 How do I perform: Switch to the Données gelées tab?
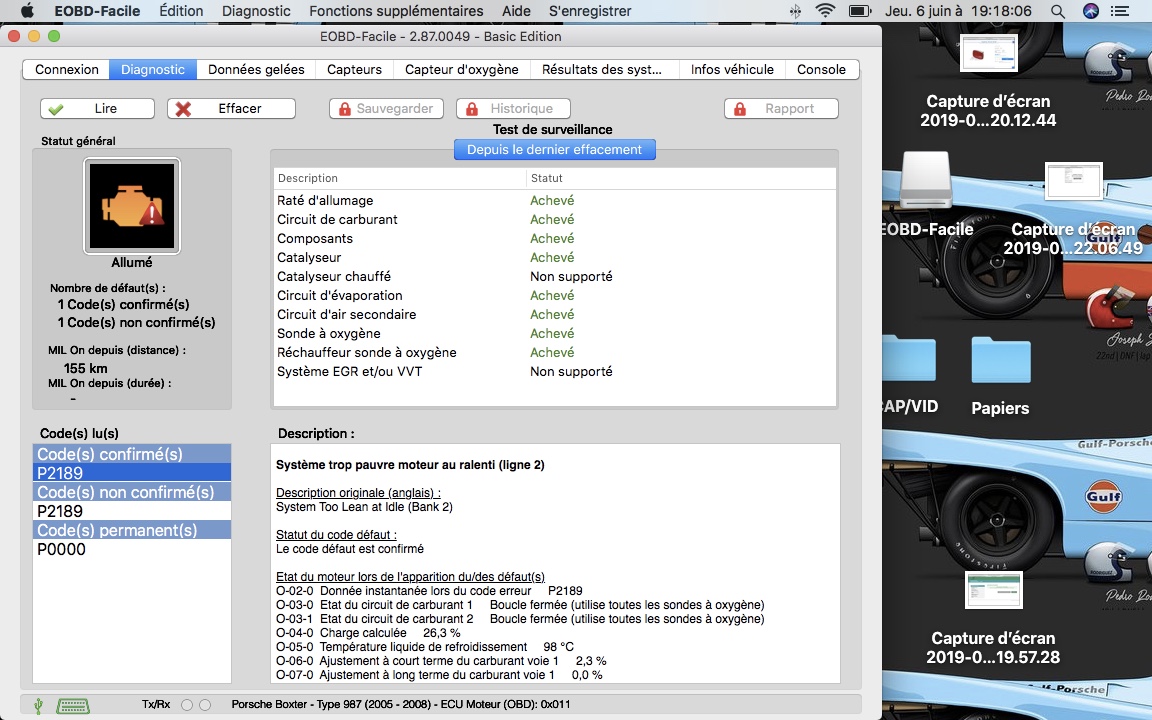[256, 69]
